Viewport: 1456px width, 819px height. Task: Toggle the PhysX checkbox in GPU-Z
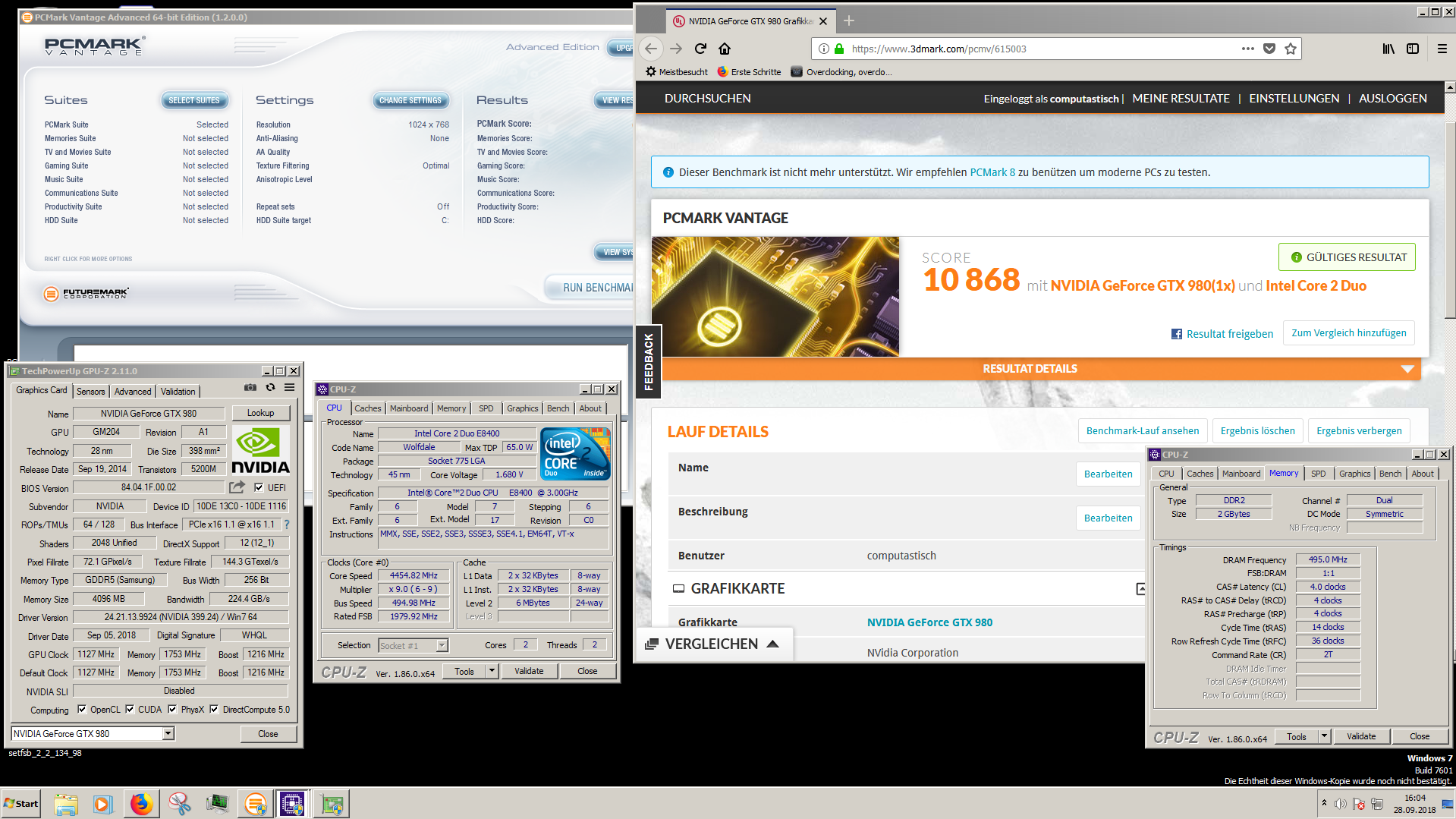tap(172, 710)
